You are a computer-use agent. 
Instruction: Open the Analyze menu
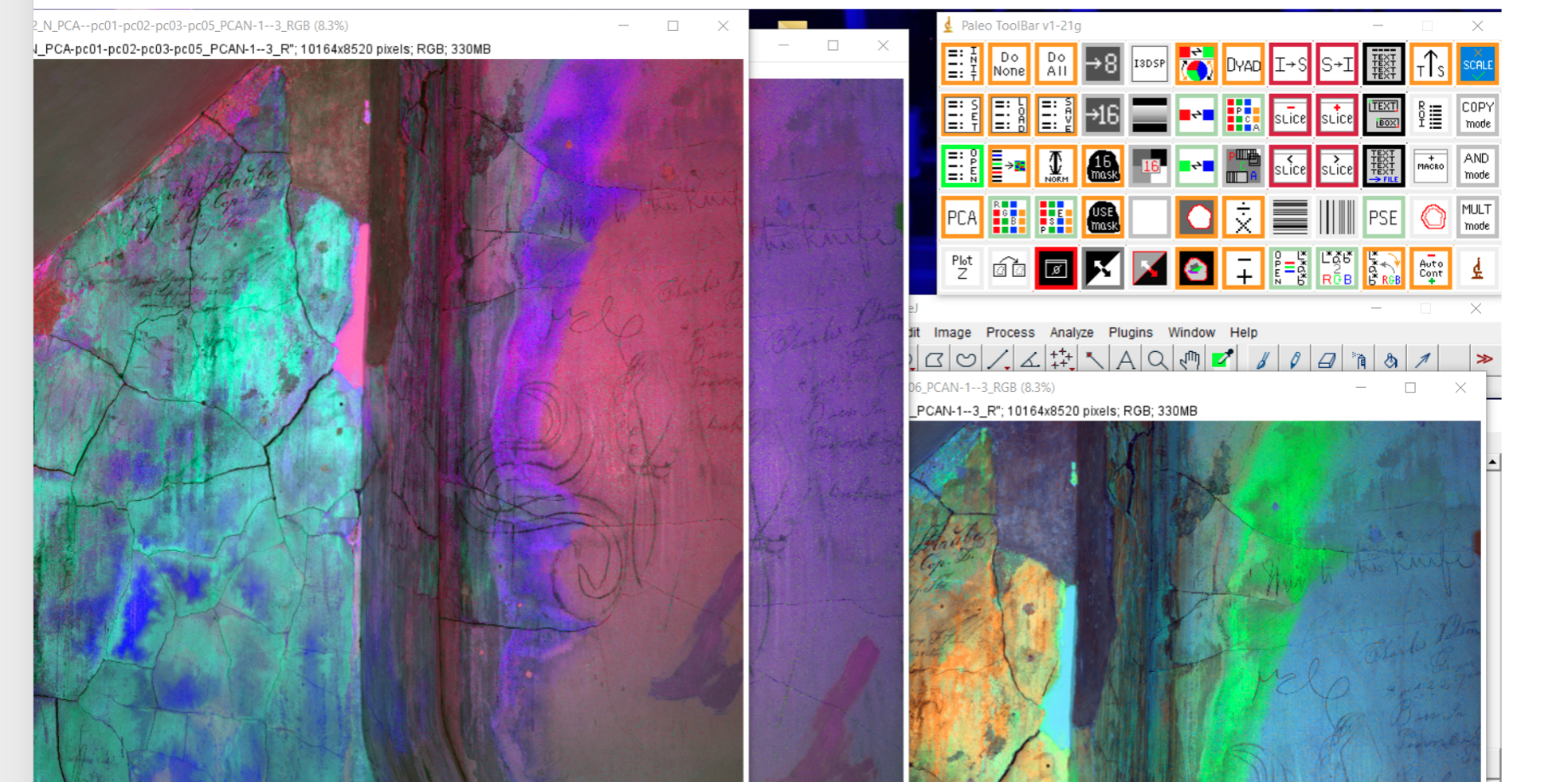(1071, 332)
